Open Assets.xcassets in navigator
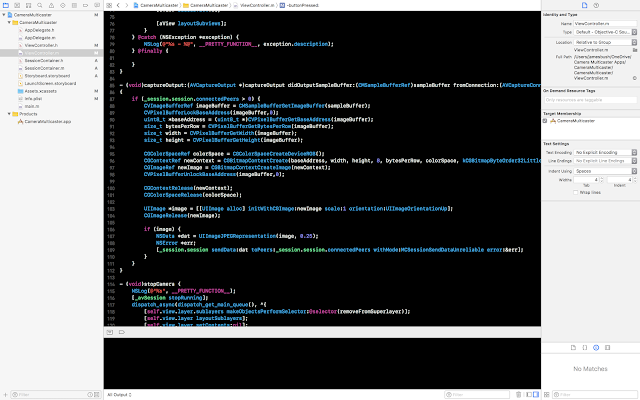Viewport: 640px width, 400px height. tap(40, 91)
